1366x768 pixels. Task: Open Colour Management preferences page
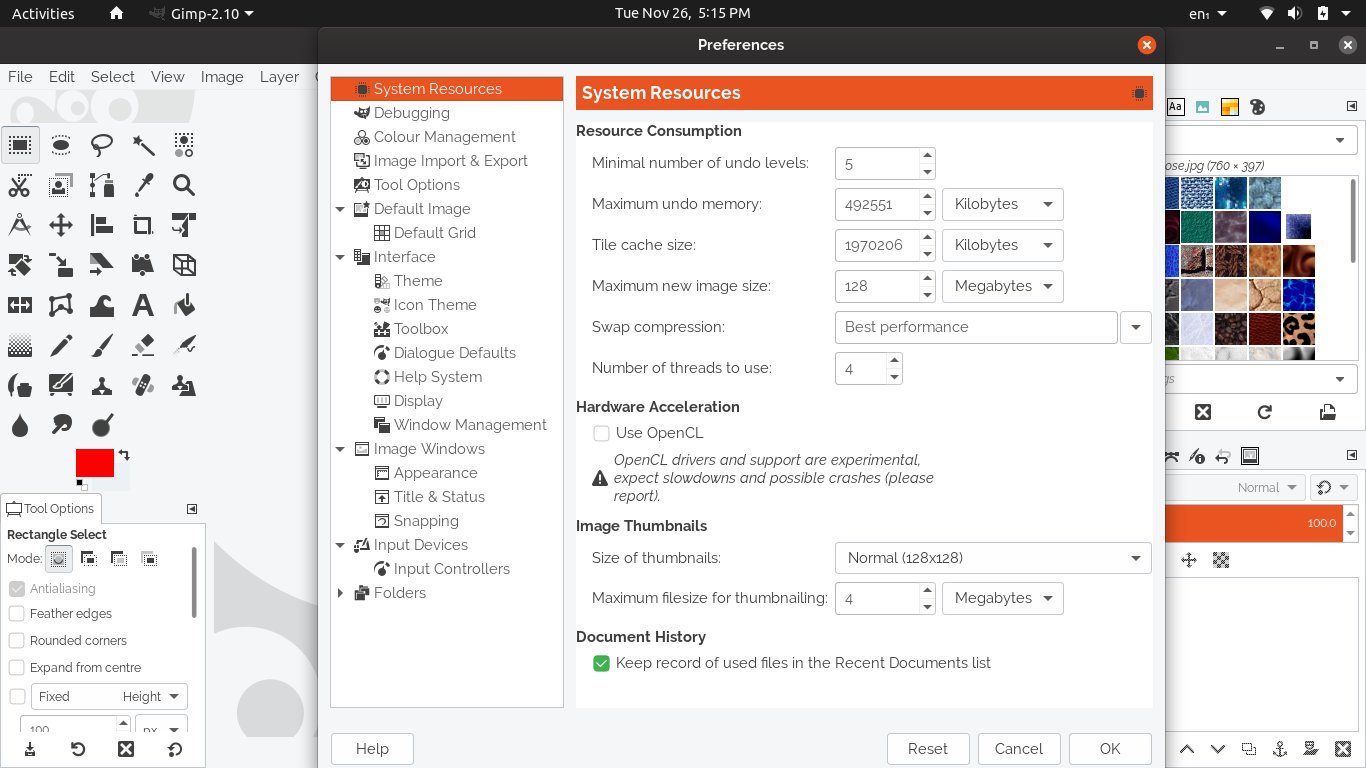(444, 137)
